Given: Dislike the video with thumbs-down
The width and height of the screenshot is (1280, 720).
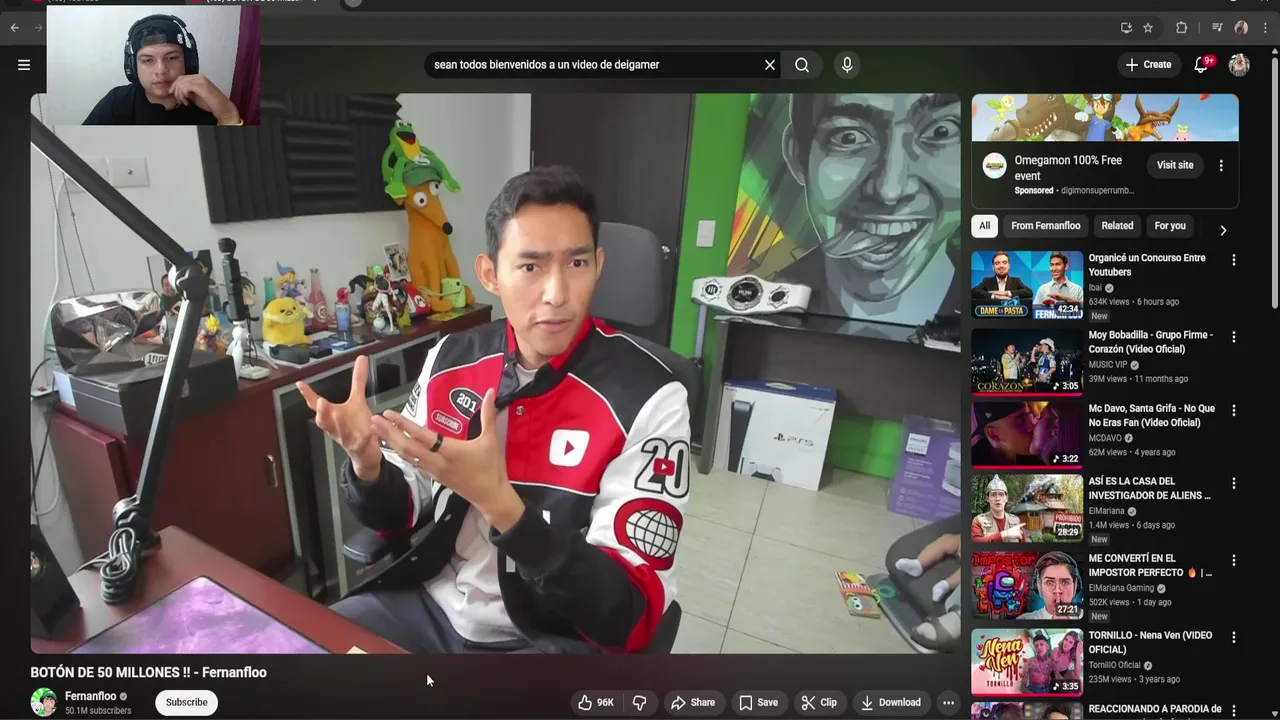Looking at the screenshot, I should click(x=640, y=703).
